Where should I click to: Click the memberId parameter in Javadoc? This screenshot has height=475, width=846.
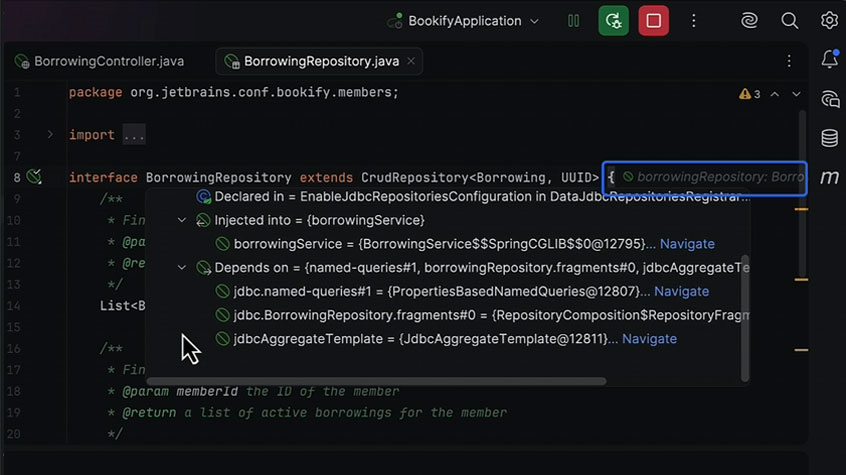pos(207,391)
